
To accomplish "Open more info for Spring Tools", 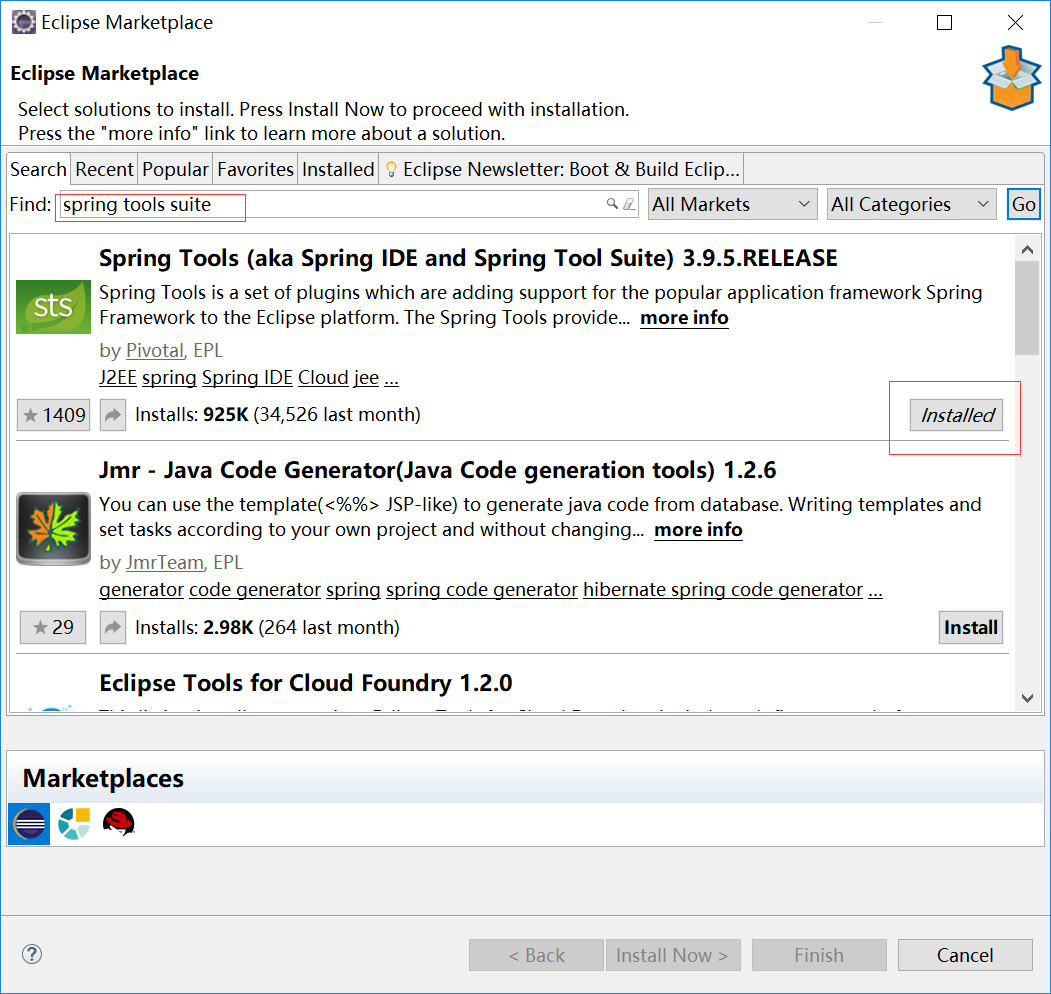I will pyautogui.click(x=684, y=318).
